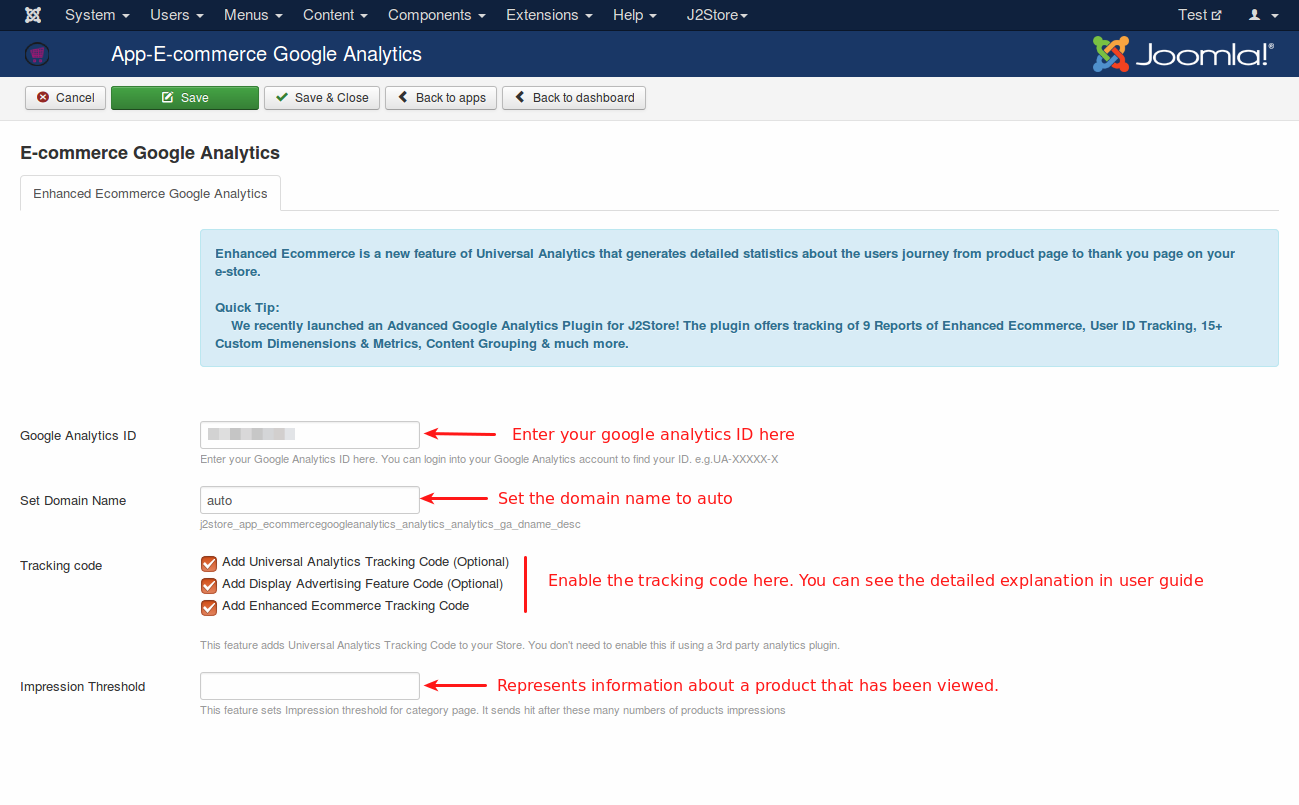Click the 'Impression Threshold' label
Image resolution: width=1299 pixels, height=805 pixels.
pos(83,687)
